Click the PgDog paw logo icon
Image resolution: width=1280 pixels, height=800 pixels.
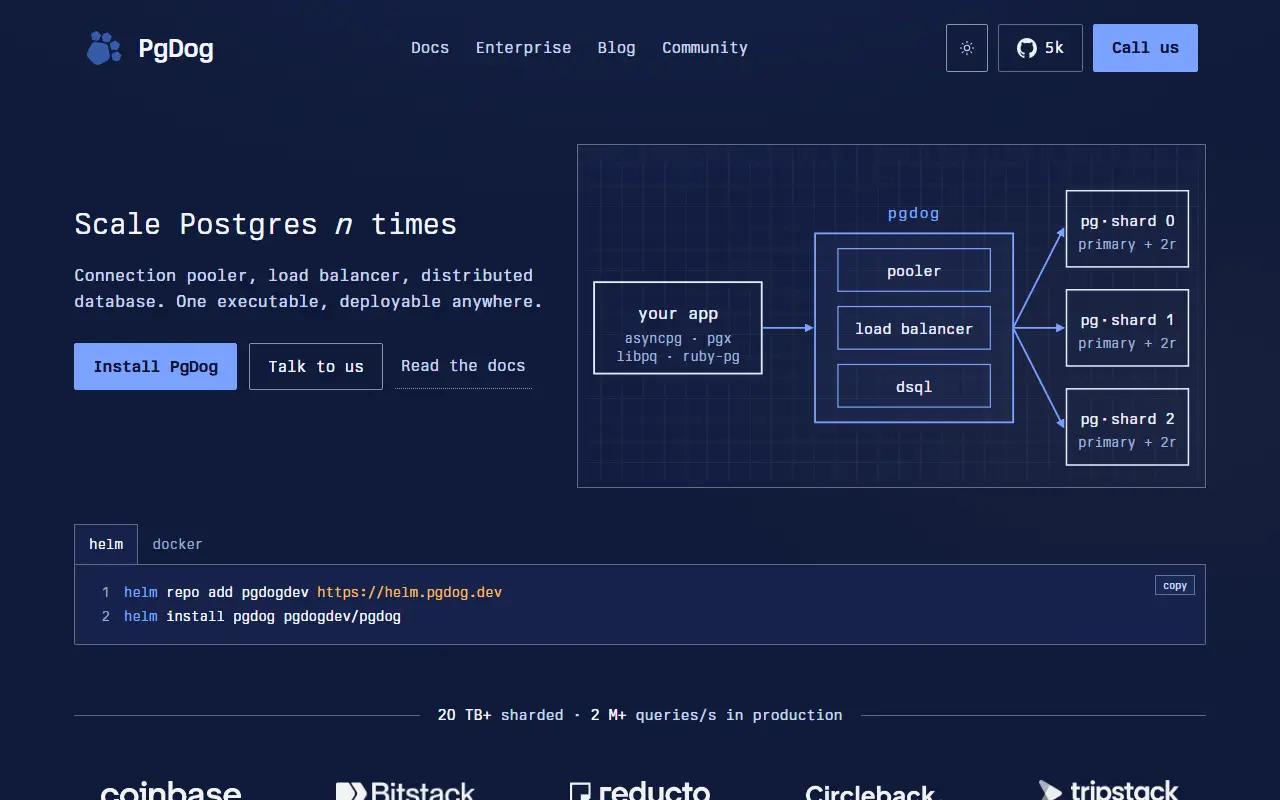point(103,48)
